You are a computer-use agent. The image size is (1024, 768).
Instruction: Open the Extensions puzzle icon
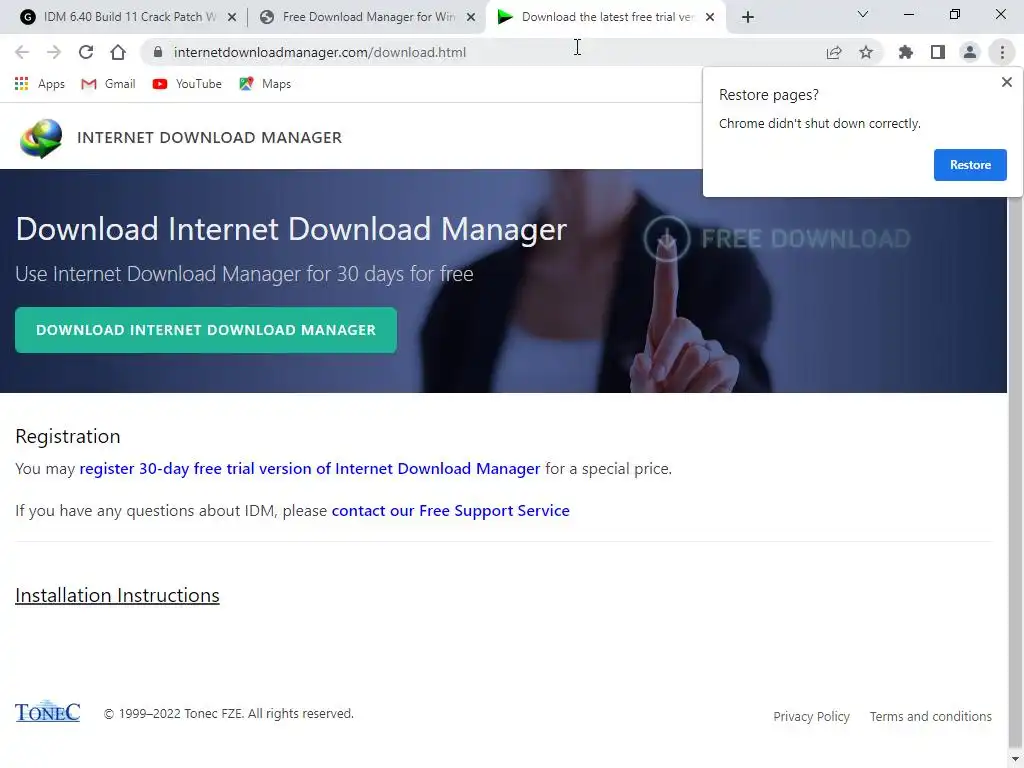906,52
